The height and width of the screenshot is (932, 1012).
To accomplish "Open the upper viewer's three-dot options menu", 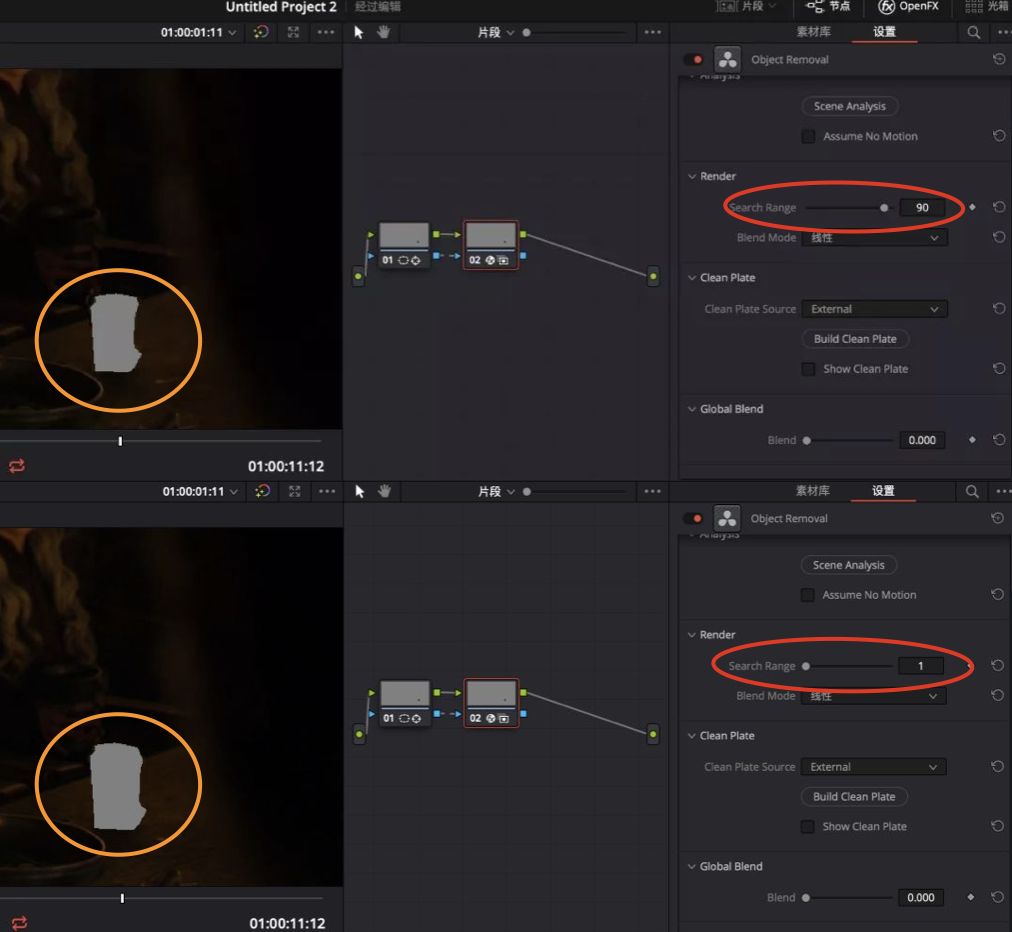I will click(x=326, y=32).
